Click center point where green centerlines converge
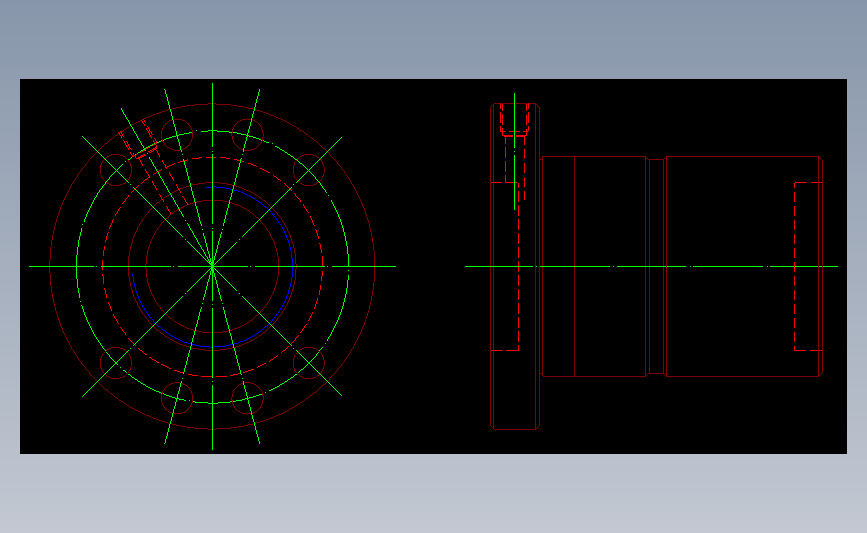 click(212, 266)
